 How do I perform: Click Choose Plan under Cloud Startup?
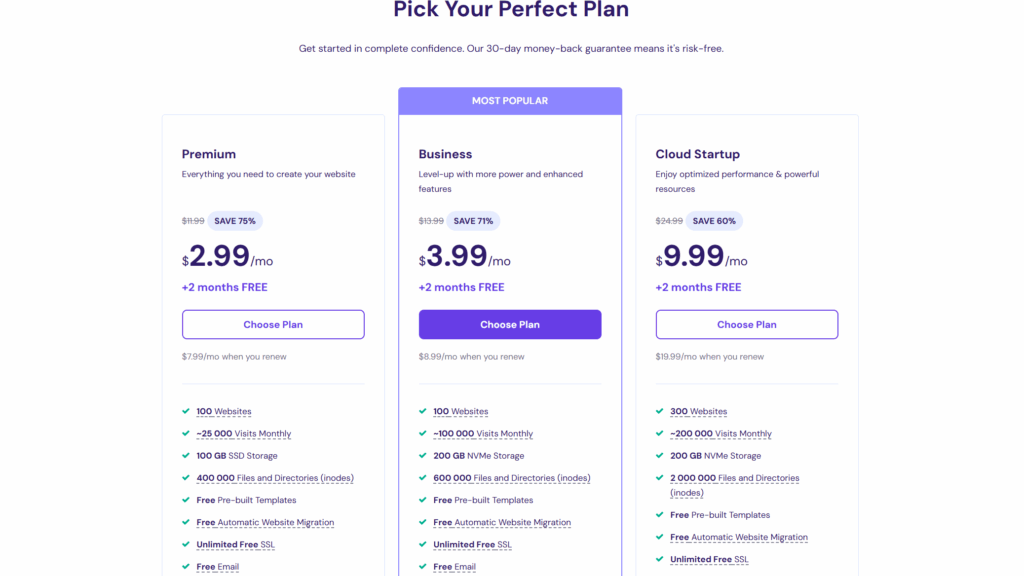point(747,324)
